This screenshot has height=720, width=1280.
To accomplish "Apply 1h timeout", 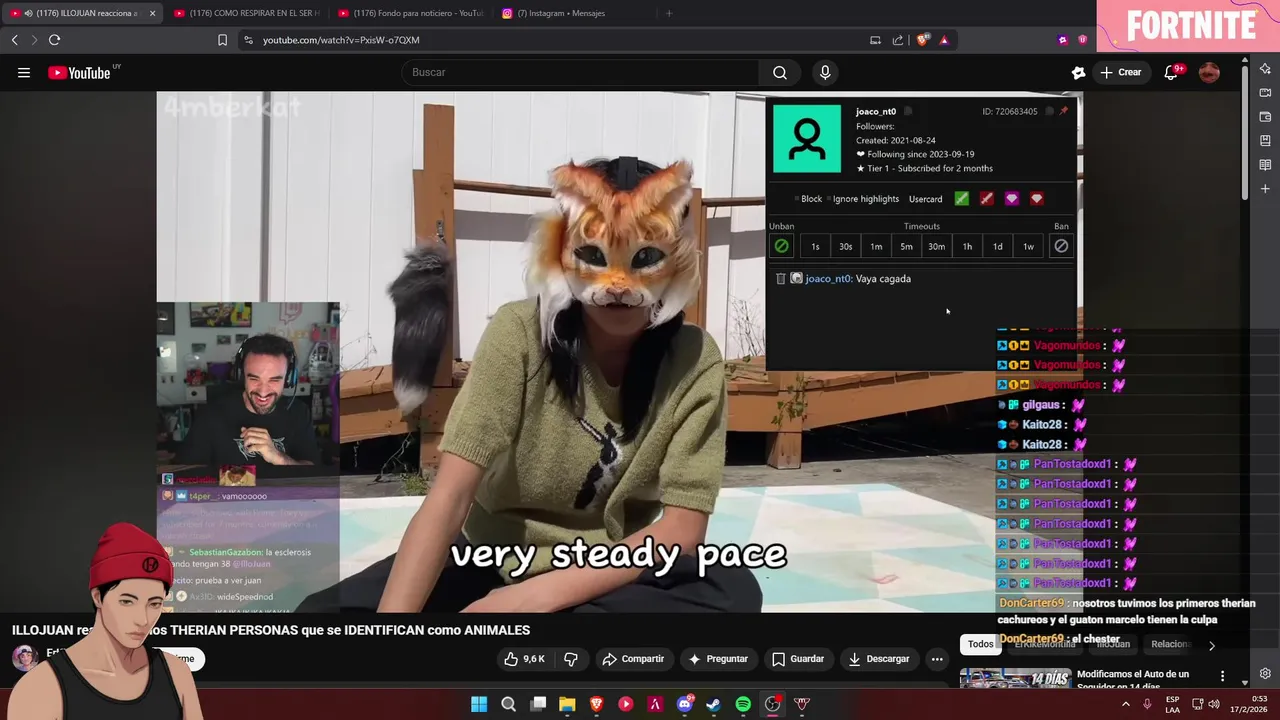I will [967, 246].
